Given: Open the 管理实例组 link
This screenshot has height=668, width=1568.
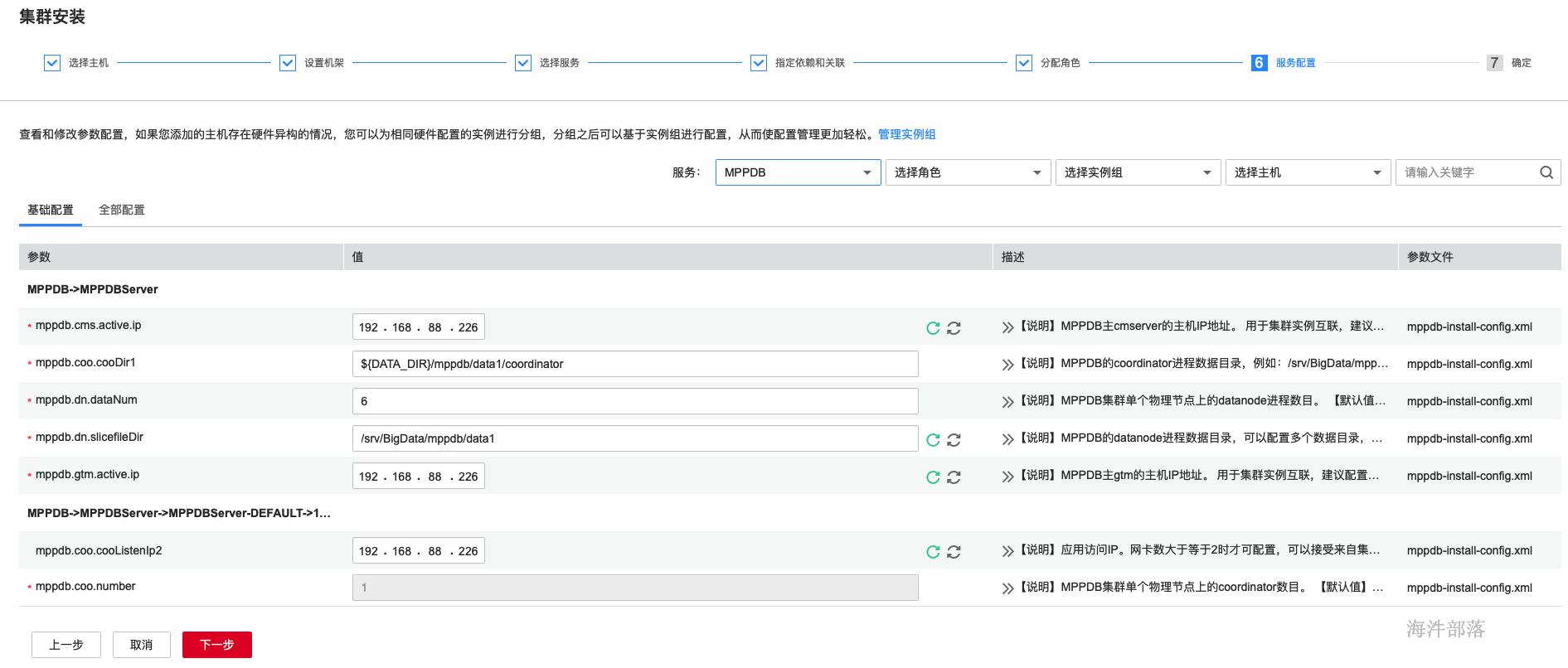Looking at the screenshot, I should (x=907, y=134).
